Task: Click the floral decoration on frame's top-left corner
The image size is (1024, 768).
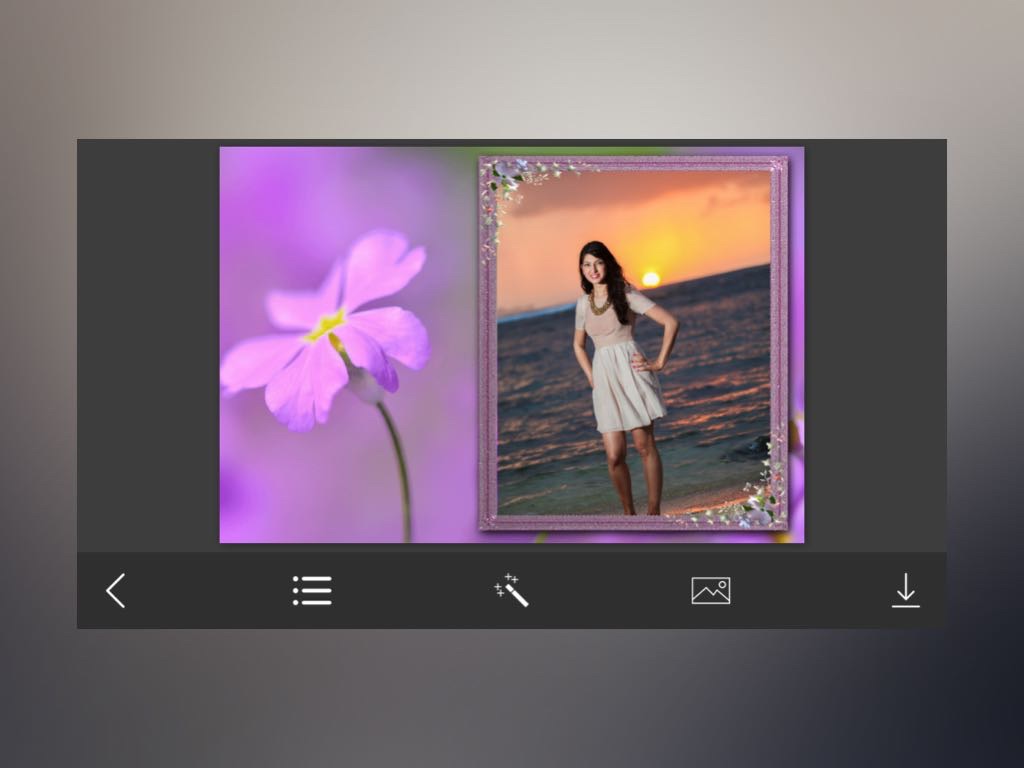Action: pyautogui.click(x=505, y=185)
